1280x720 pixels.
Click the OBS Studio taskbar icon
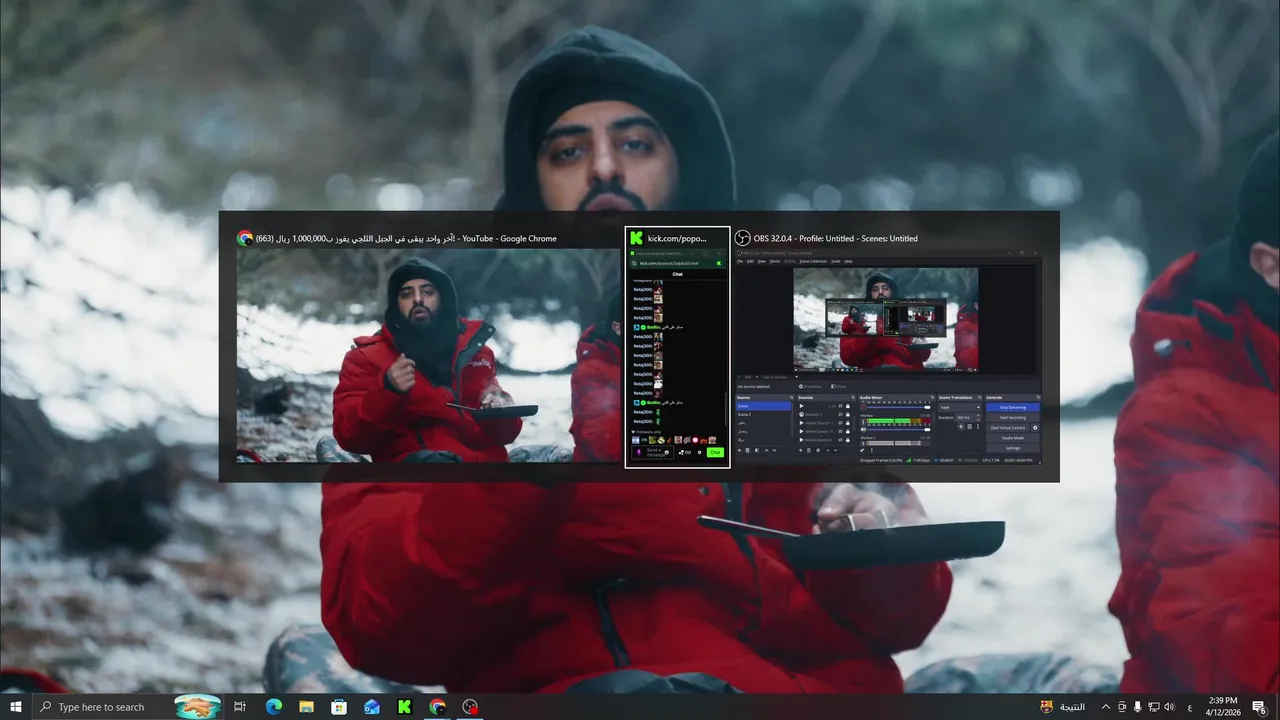(470, 707)
